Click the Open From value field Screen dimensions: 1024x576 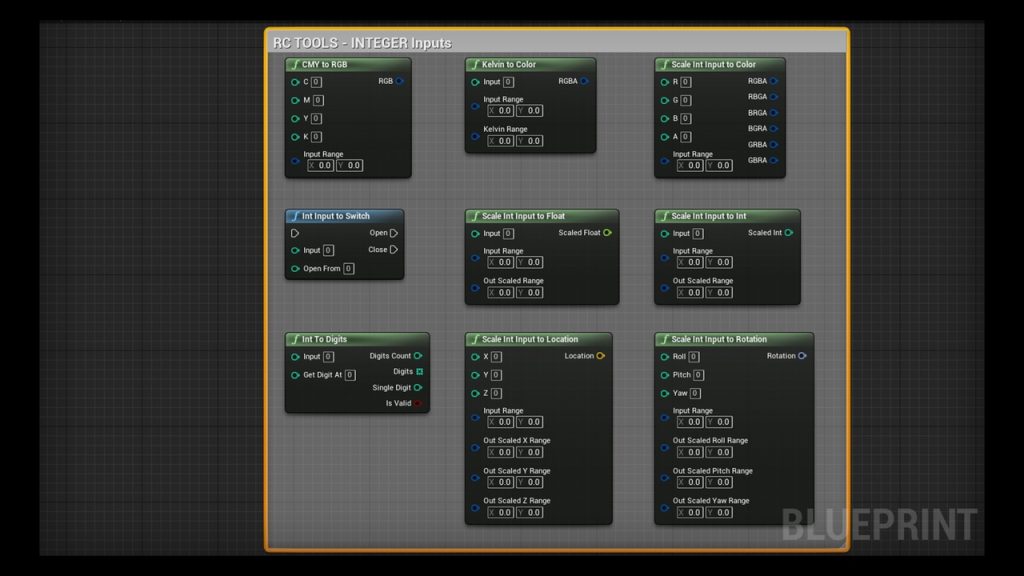tap(349, 269)
